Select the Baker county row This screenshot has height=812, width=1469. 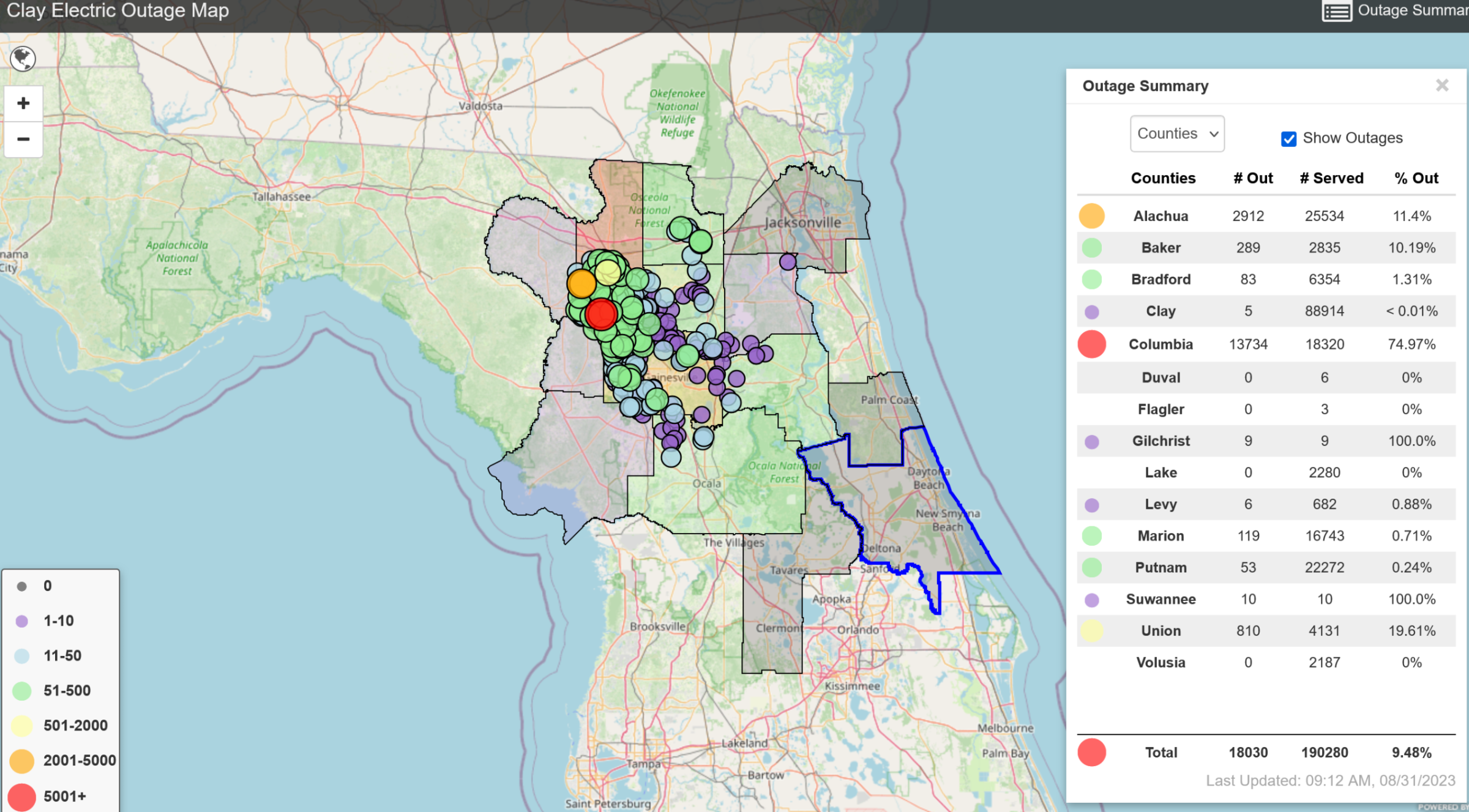[1266, 248]
